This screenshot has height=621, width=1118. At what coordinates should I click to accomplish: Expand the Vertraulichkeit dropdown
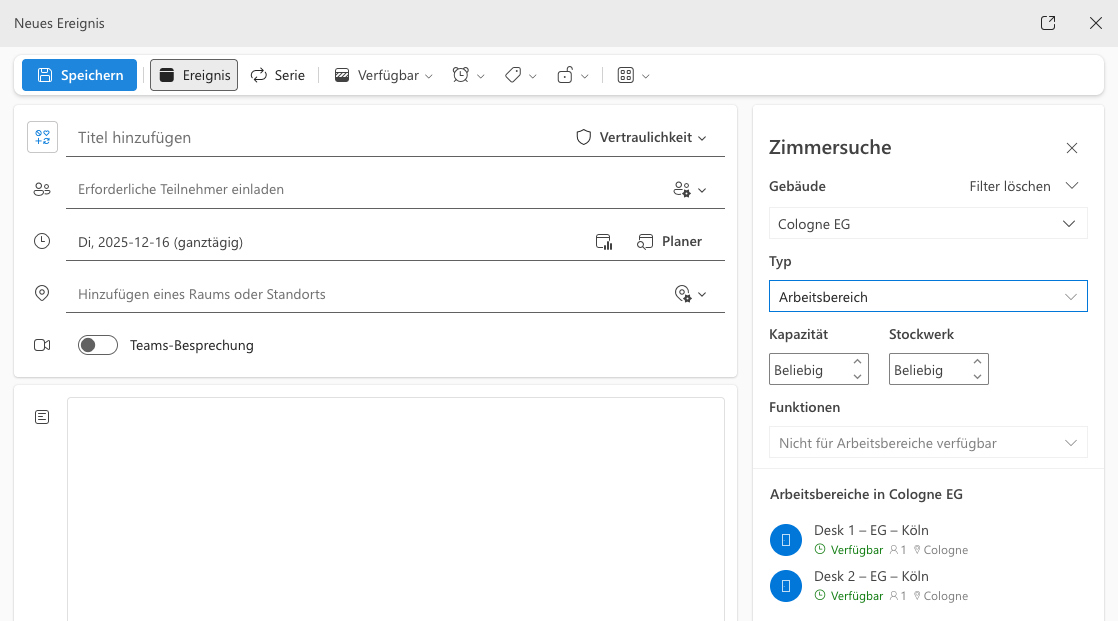tap(642, 137)
